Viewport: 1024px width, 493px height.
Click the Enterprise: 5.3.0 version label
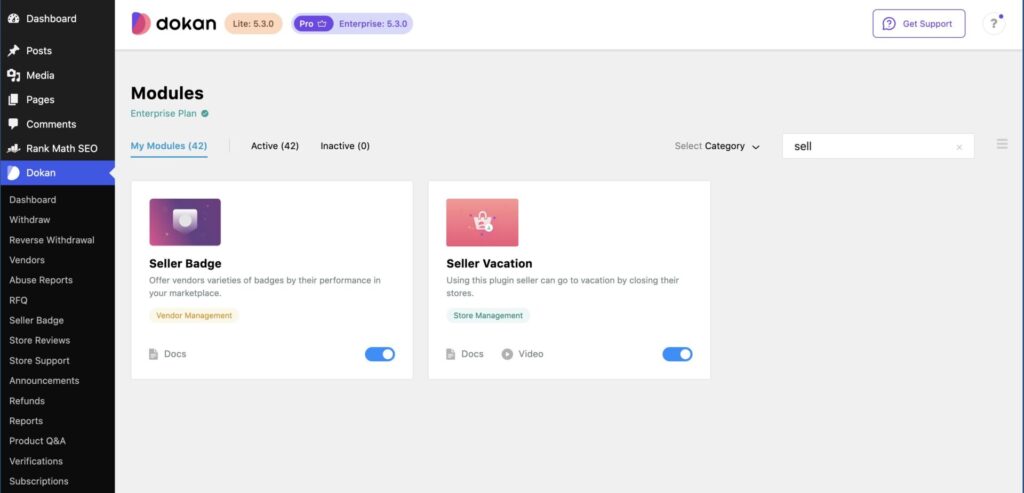(x=373, y=24)
